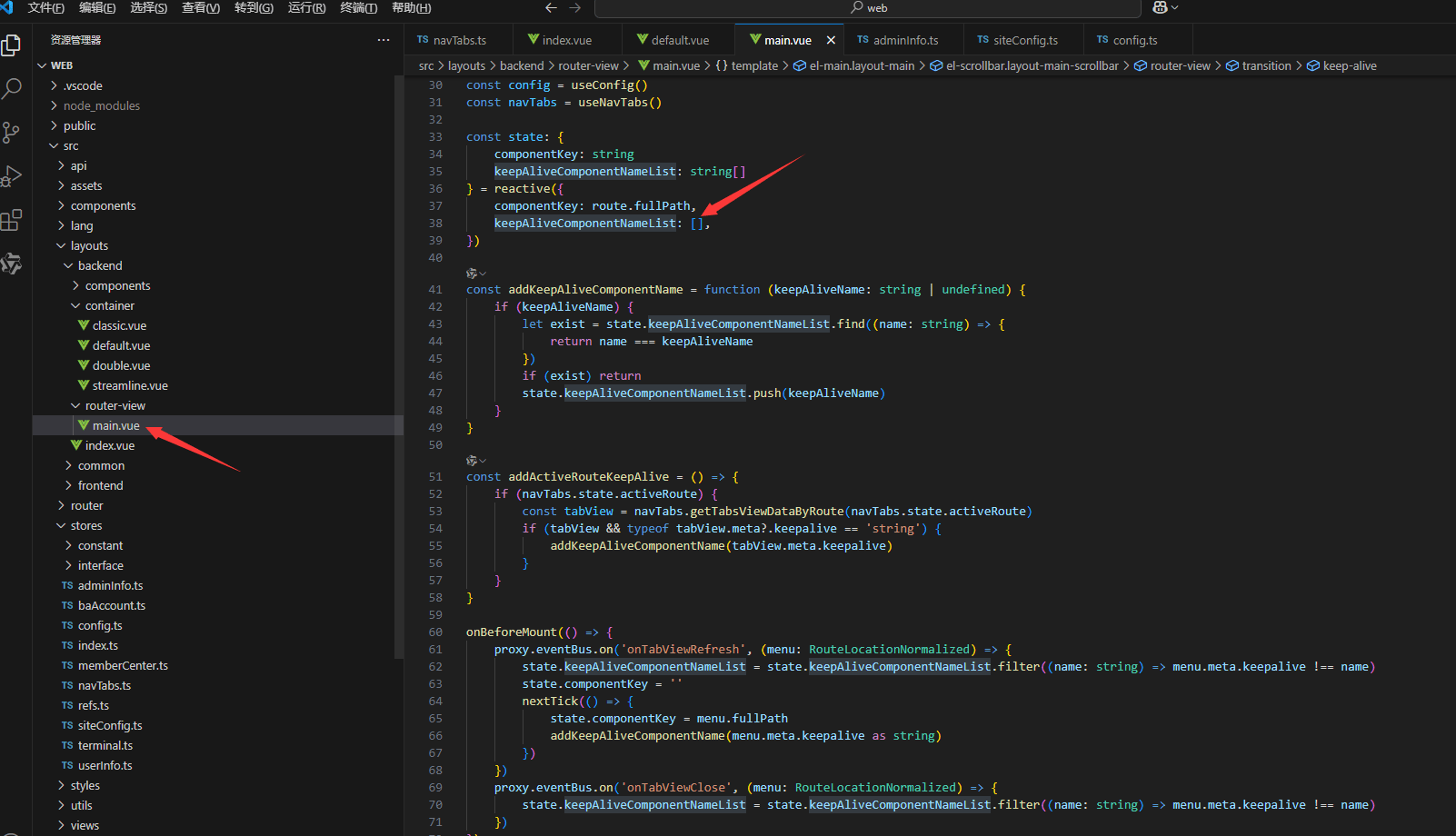Close the main.vue editor tab

click(831, 40)
